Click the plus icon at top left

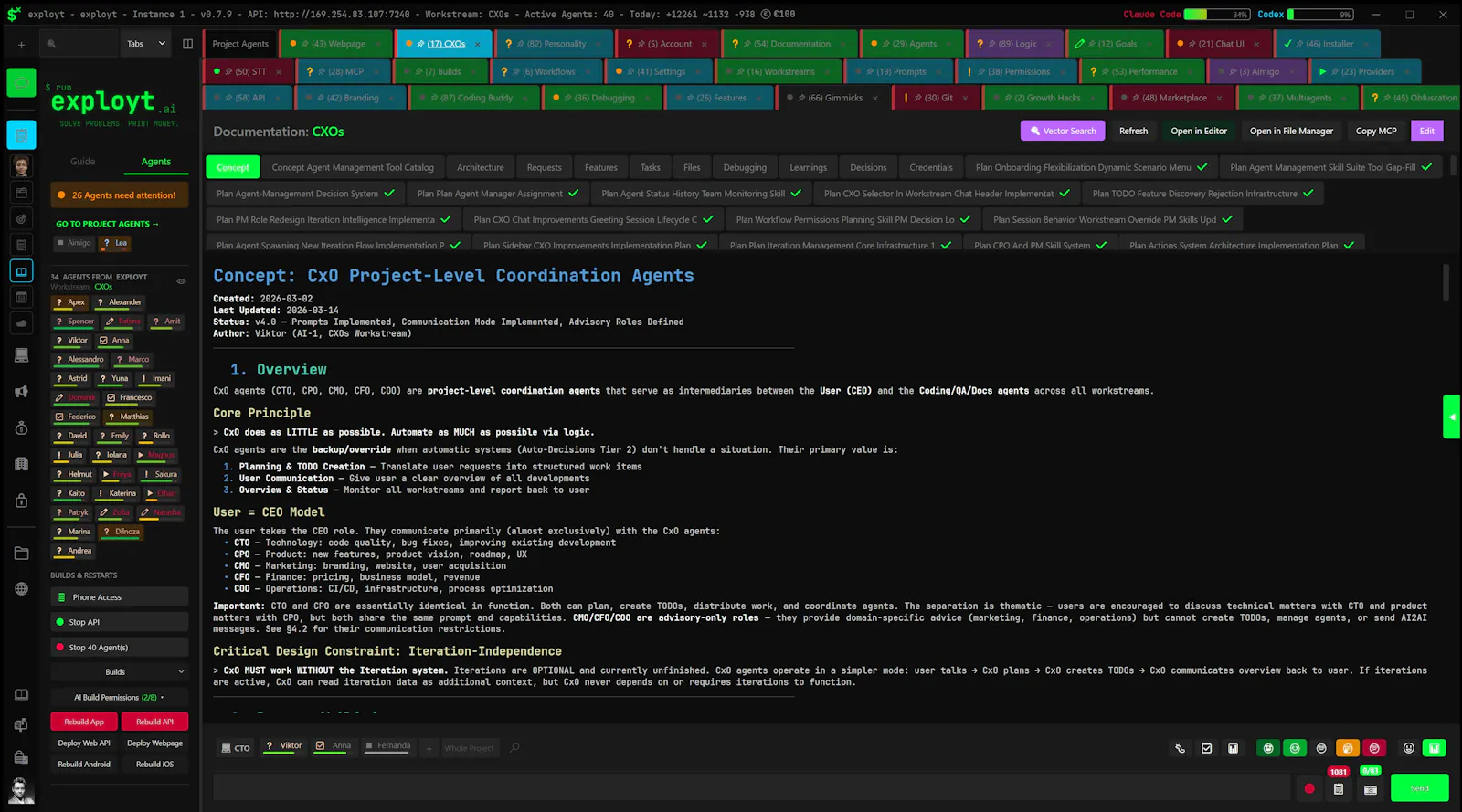click(x=21, y=44)
